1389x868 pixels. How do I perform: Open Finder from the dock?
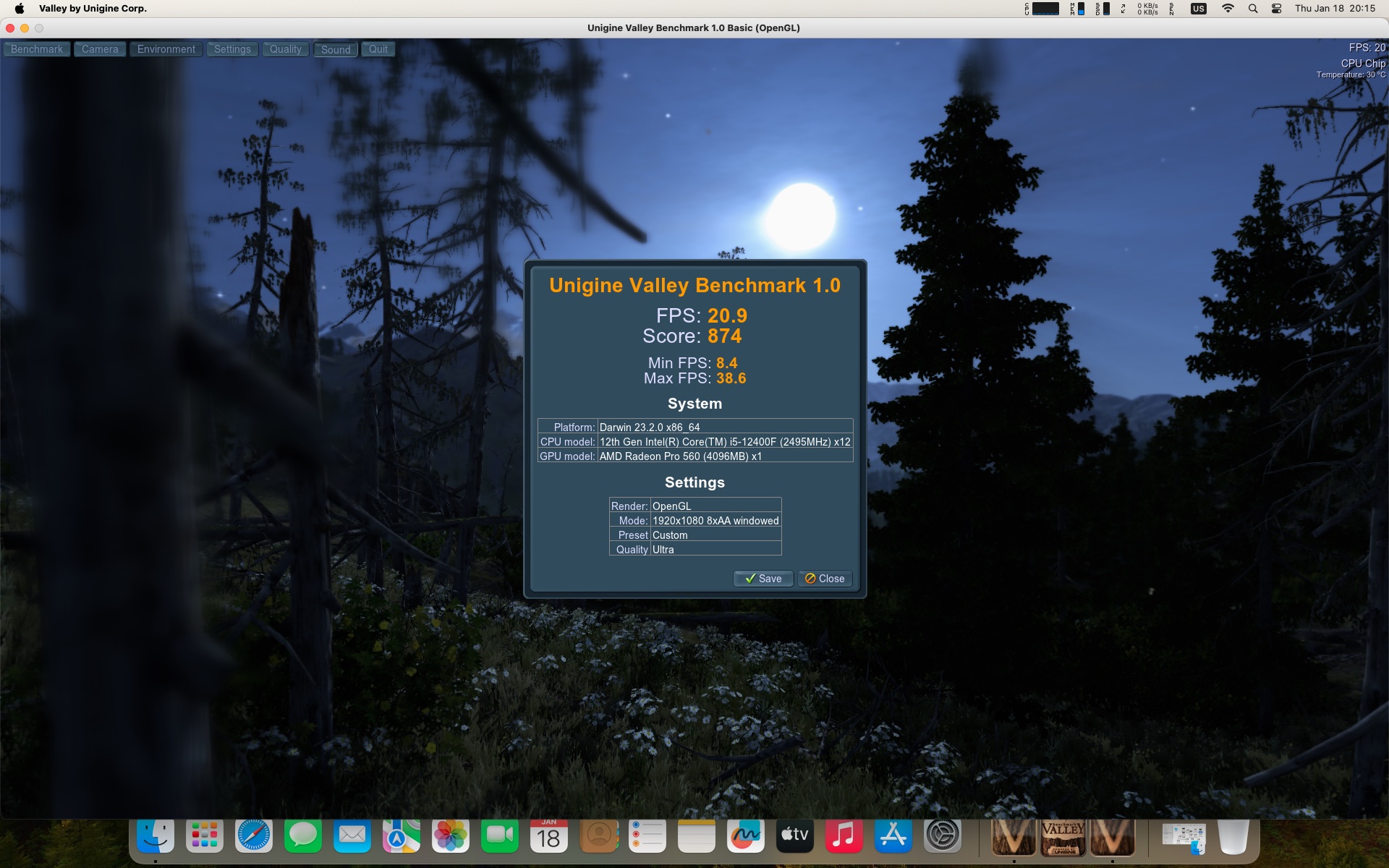pyautogui.click(x=156, y=836)
